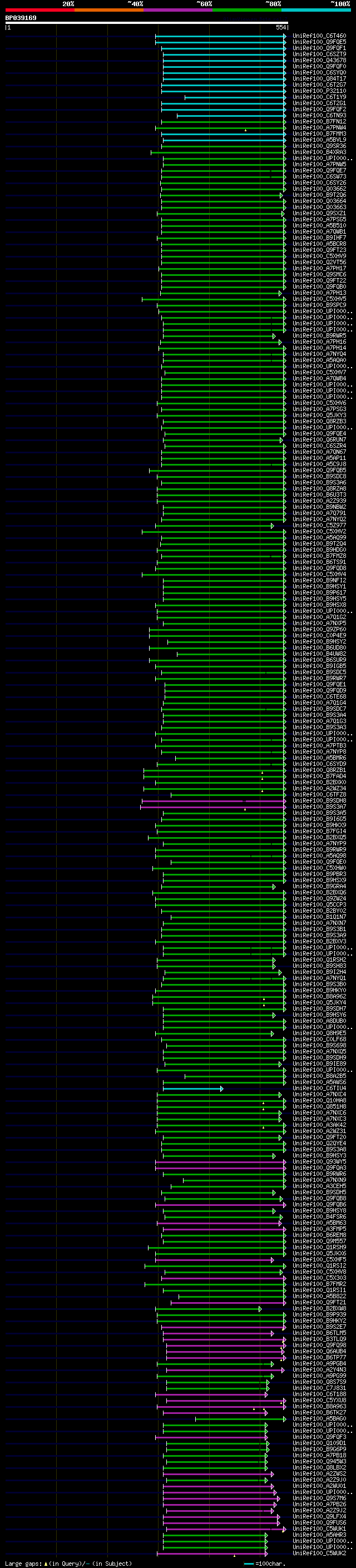Select UniRef100_B7FN12 label
Viewport: 356px width, 1568px height.
point(319,122)
